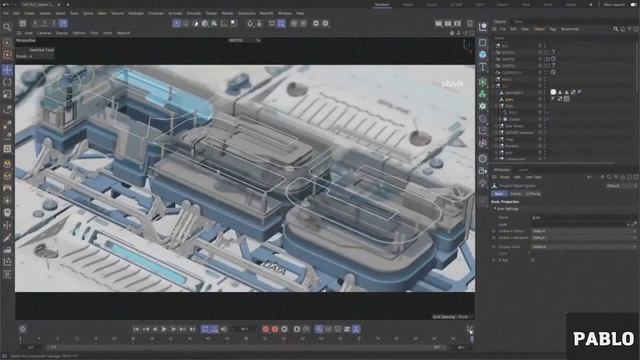640x360 pixels.
Task: Click the play sound speaker icon
Action: point(224,329)
